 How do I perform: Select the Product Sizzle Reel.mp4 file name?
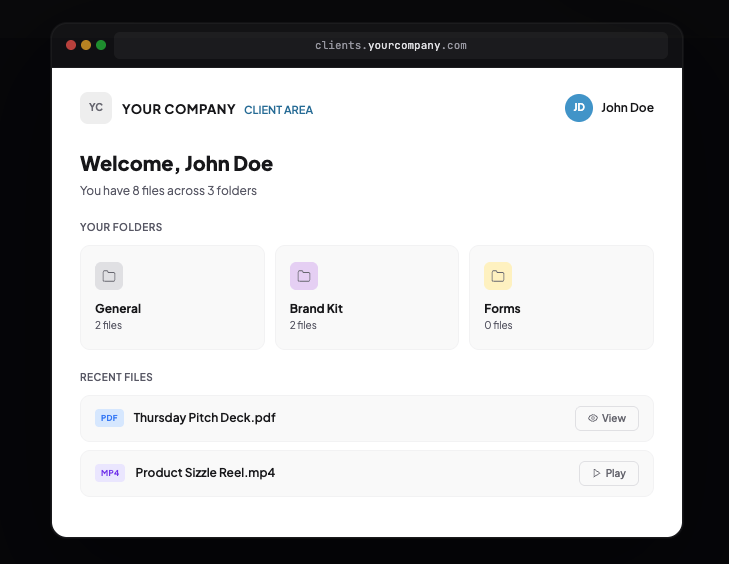click(x=205, y=473)
